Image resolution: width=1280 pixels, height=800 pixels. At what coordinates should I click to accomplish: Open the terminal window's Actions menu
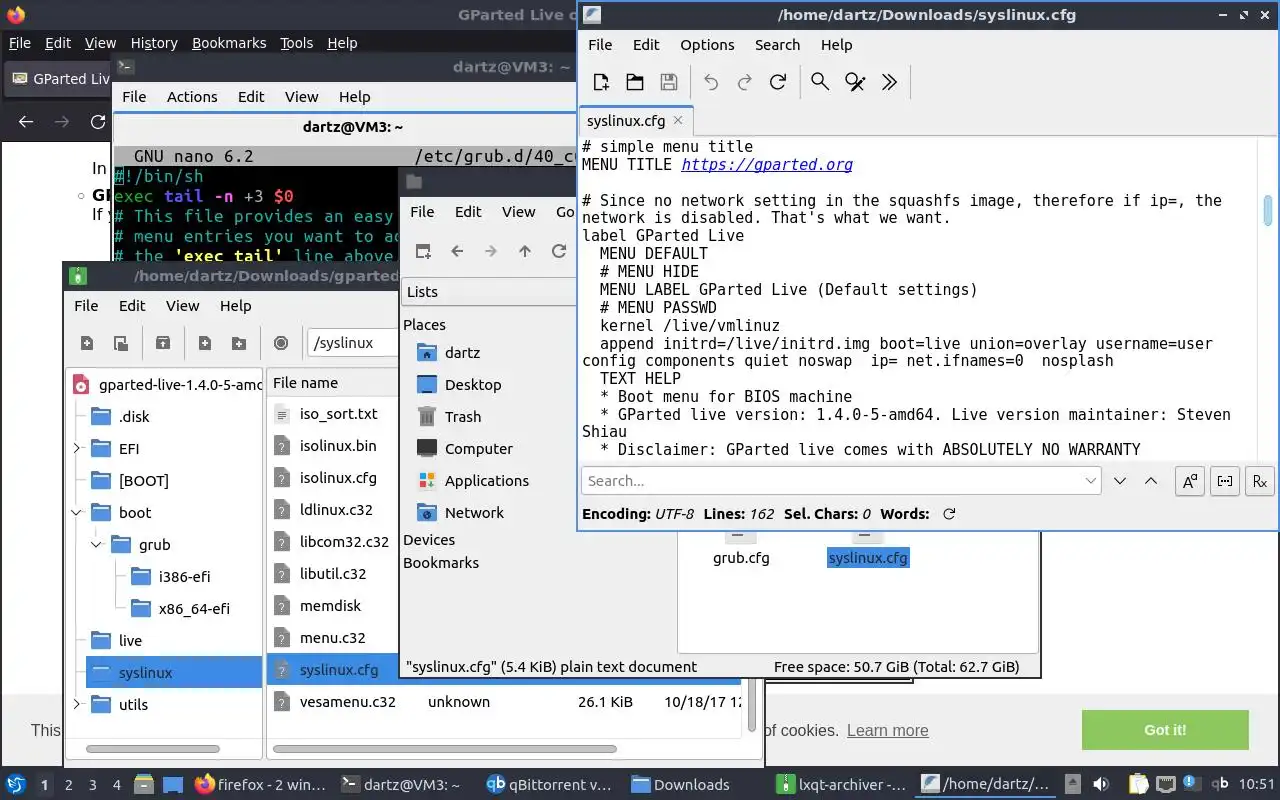tap(192, 97)
